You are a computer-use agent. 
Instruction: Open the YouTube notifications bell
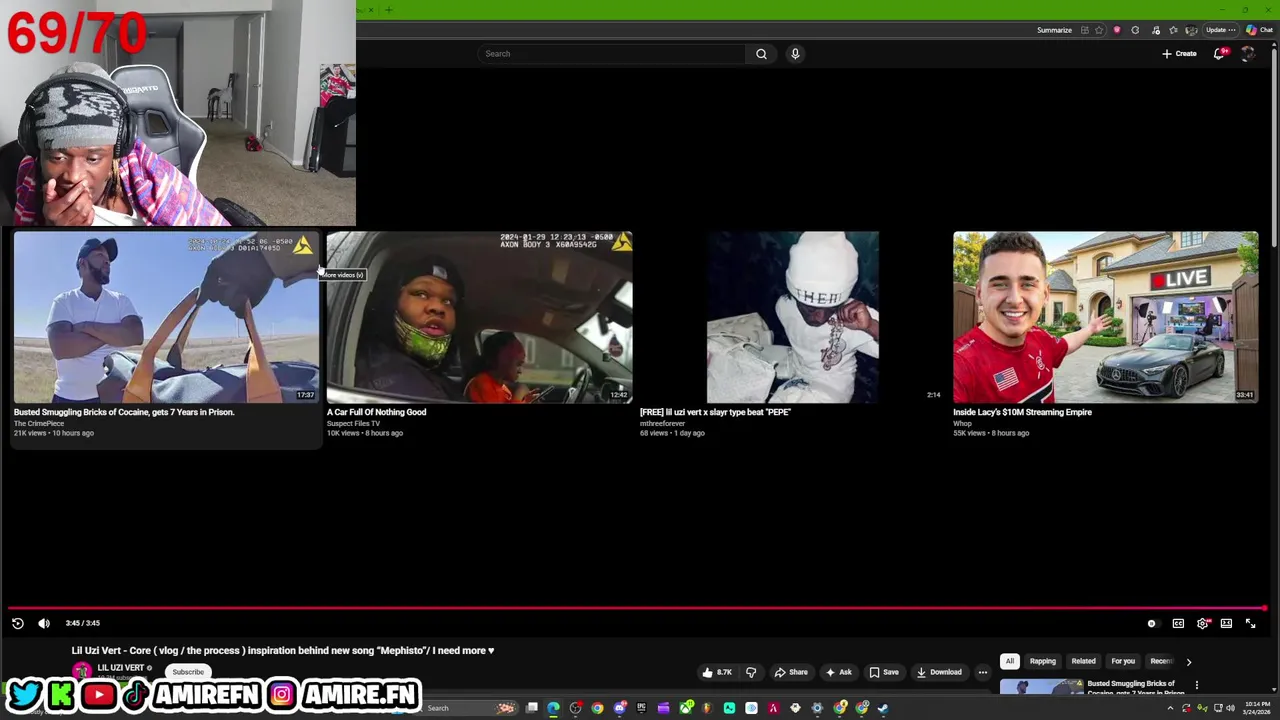click(1219, 54)
